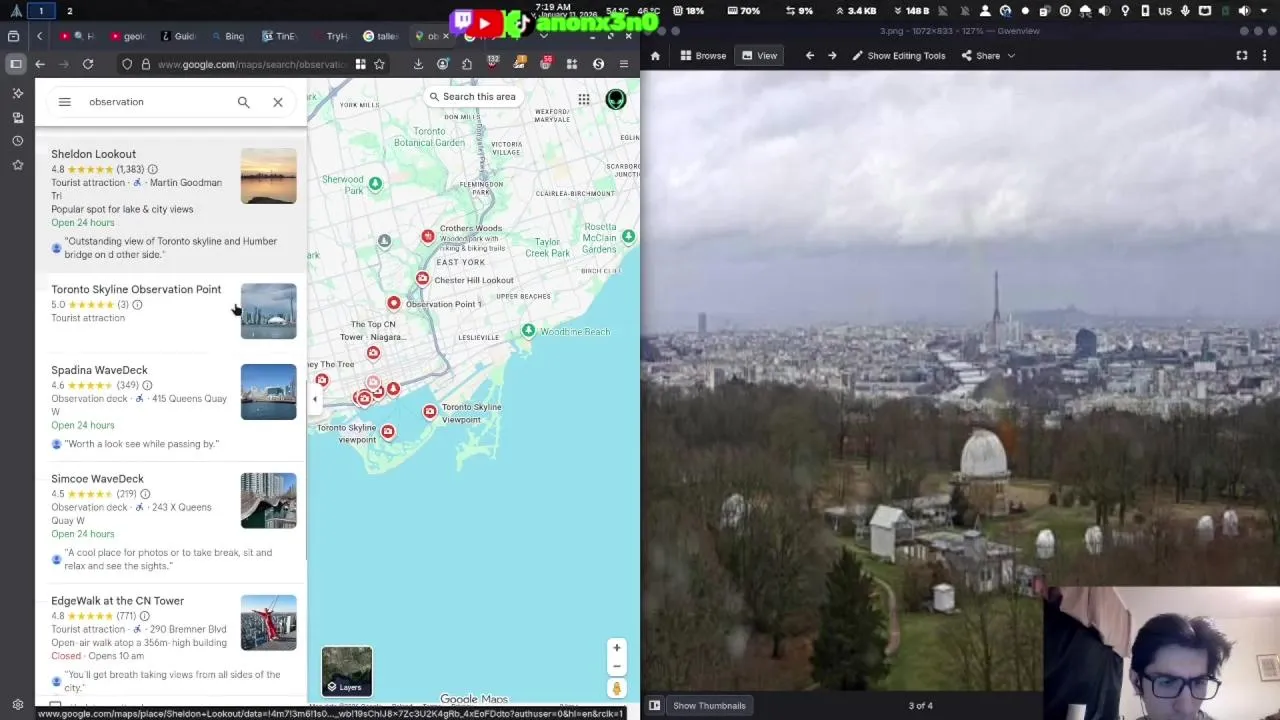
Task: Click Toronto Skyline Observation Point thumbnail
Action: [x=268, y=311]
